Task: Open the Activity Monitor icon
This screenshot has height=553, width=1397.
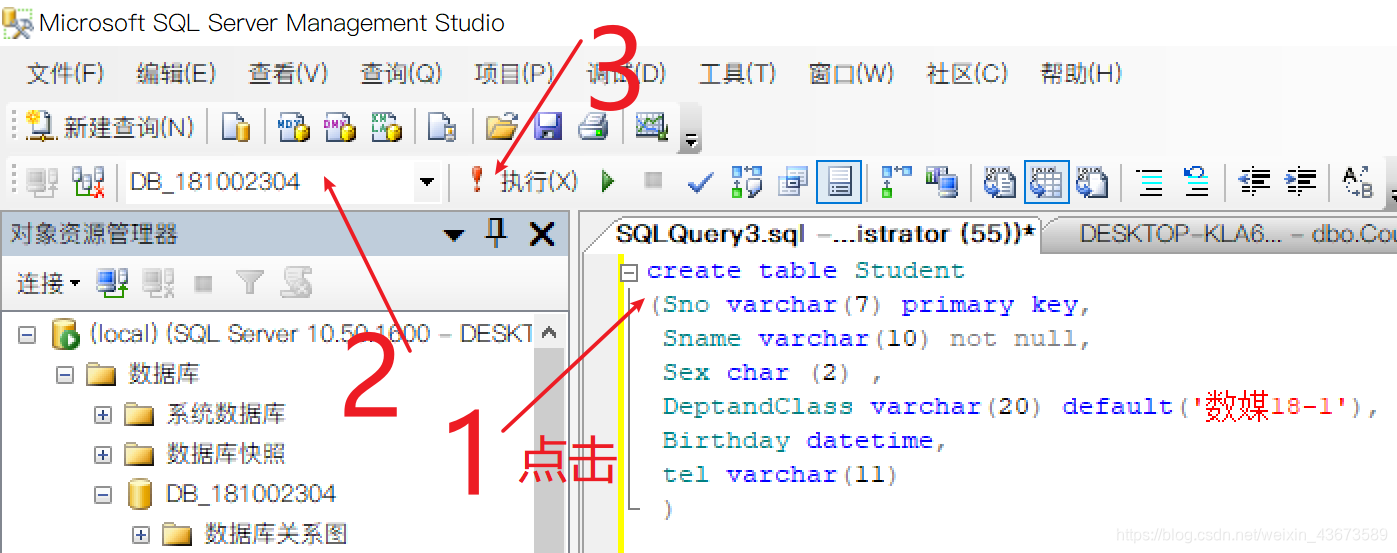Action: tap(652, 127)
